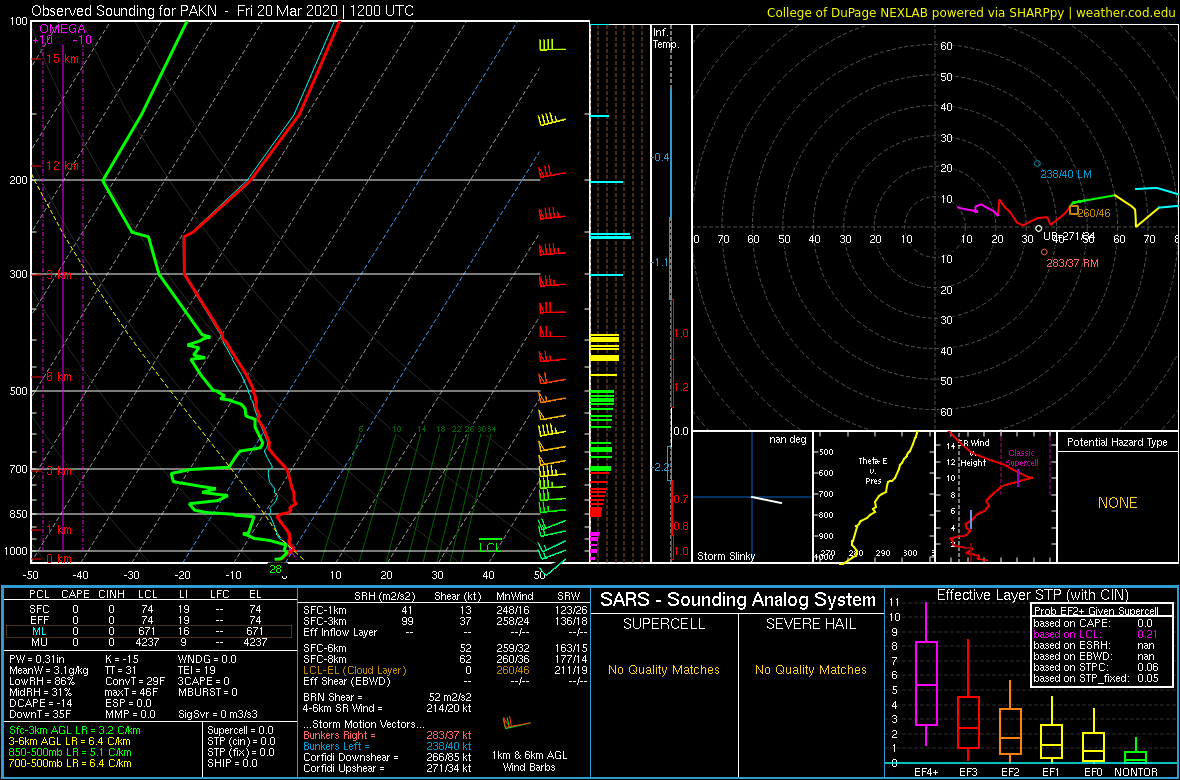Viewport: 1180px width, 780px height.
Task: Click the magenta EF4+ box plot
Action: (926, 675)
